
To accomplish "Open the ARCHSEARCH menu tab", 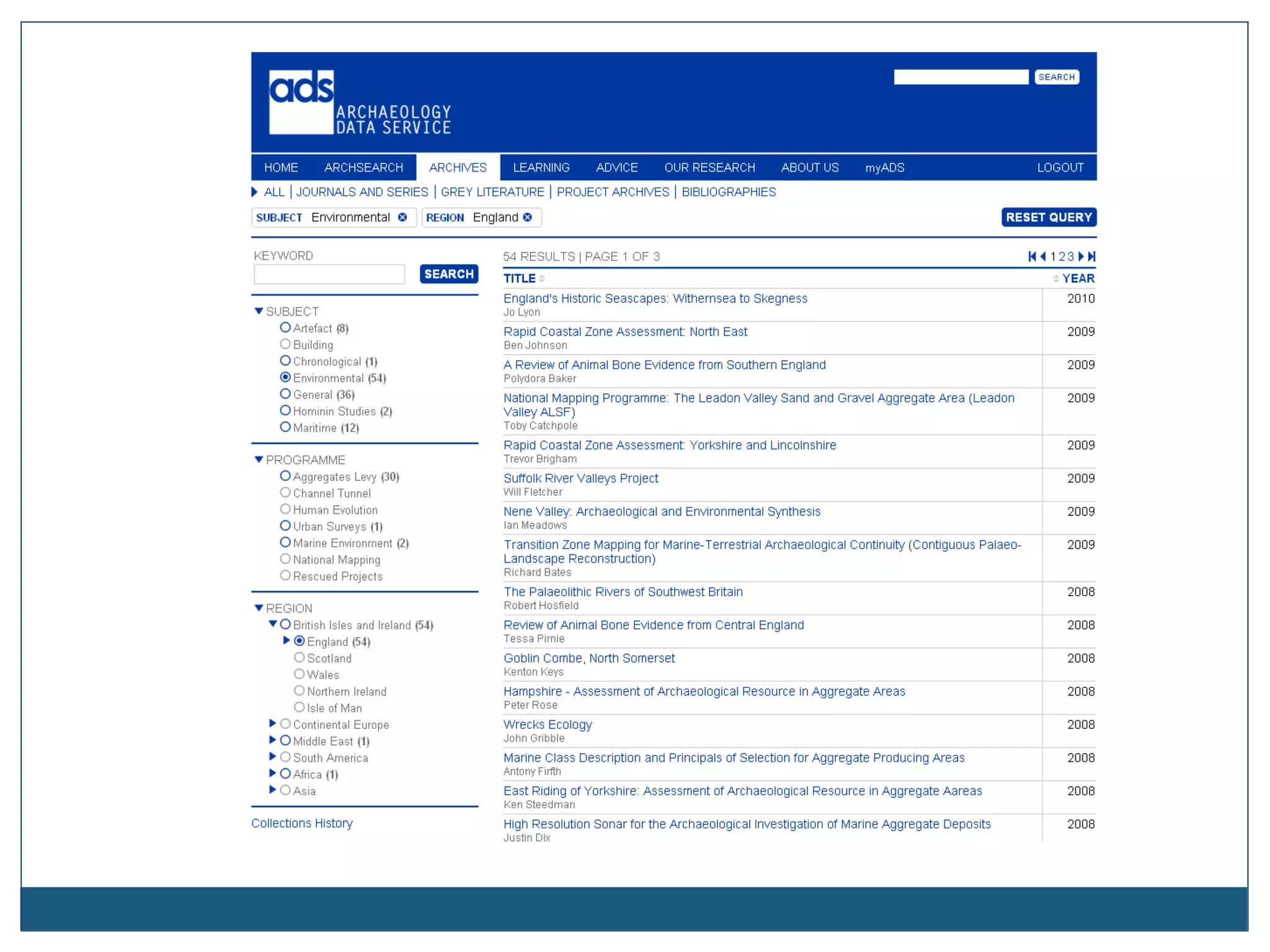I will tap(363, 167).
